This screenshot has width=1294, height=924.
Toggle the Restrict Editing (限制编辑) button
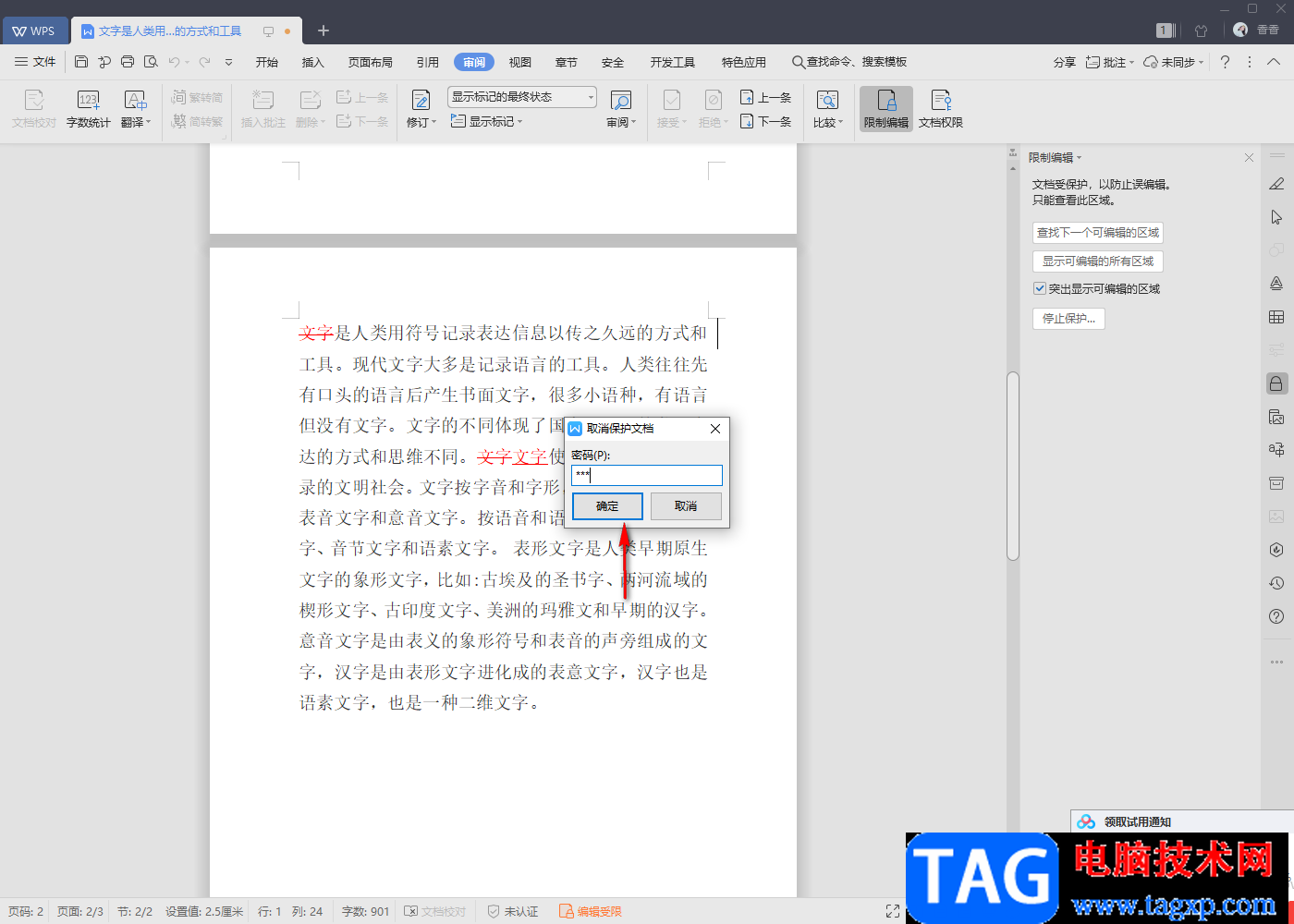[886, 109]
